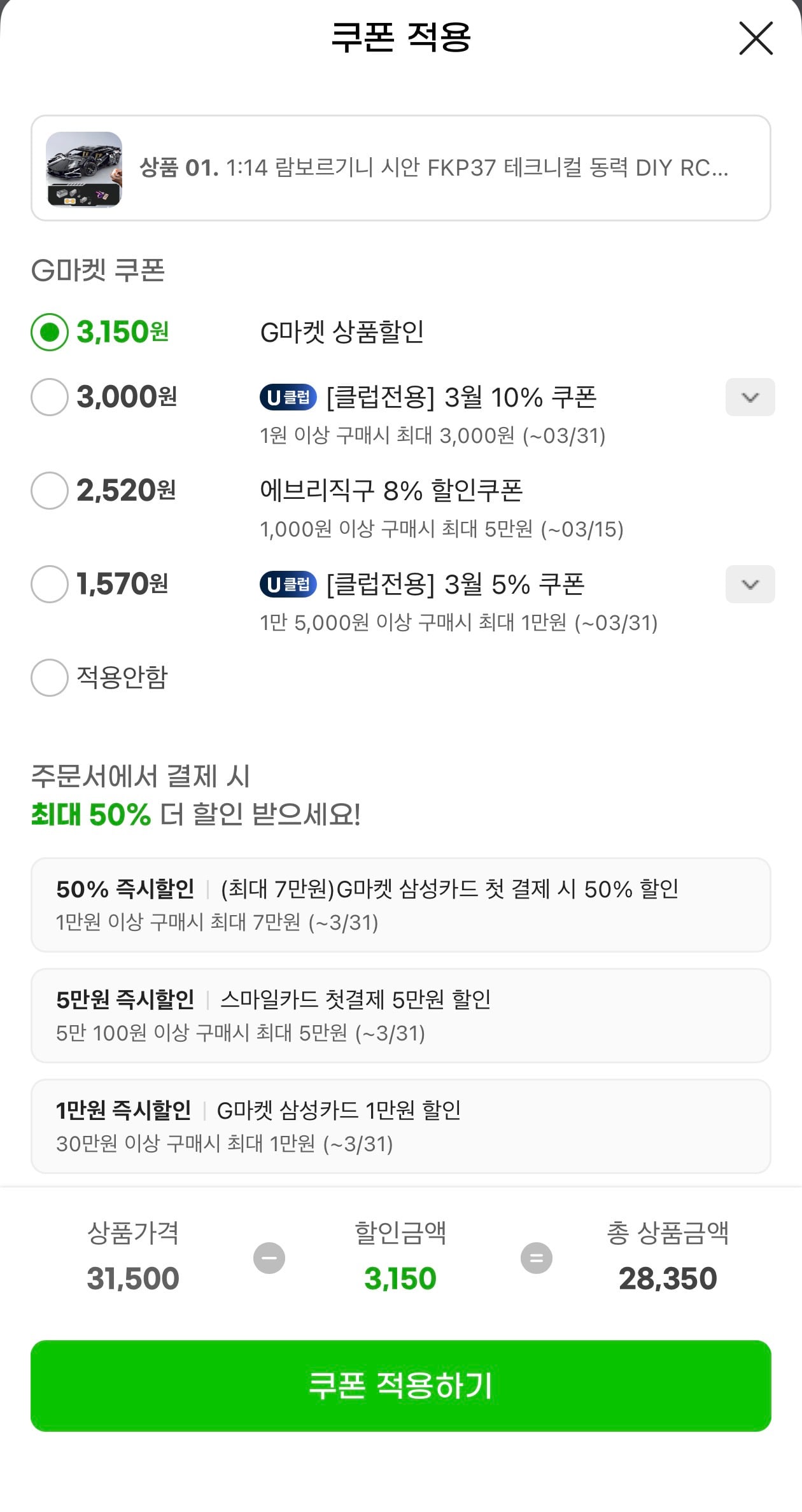Click the U클럽 badge on 10% coupon

coord(288,397)
